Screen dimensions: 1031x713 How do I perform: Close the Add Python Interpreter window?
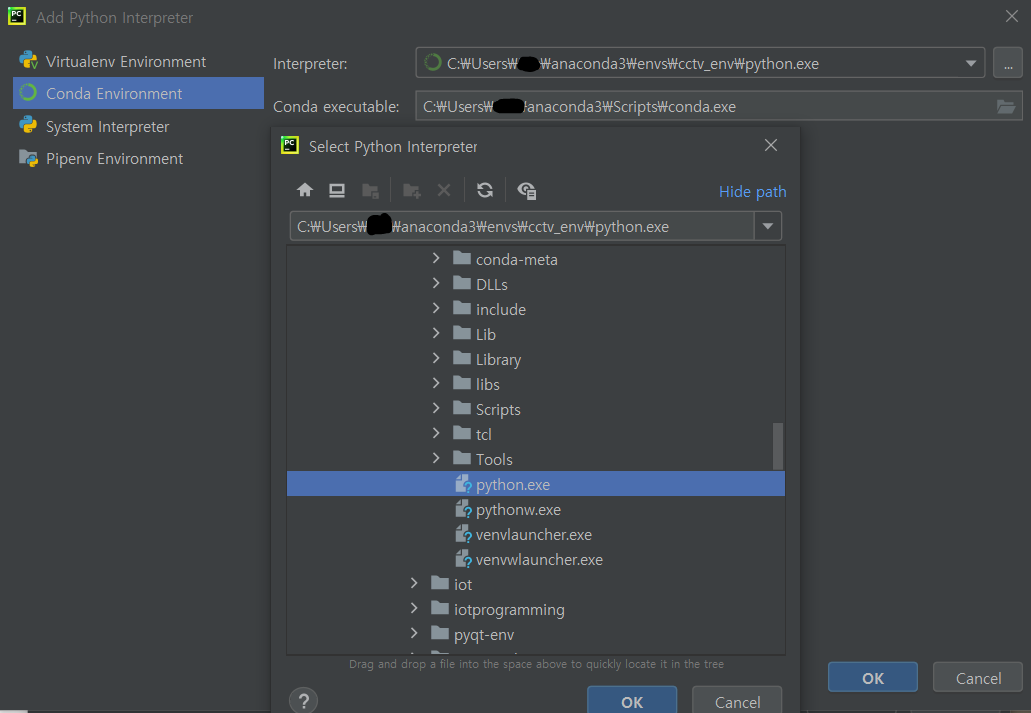[x=1011, y=16]
